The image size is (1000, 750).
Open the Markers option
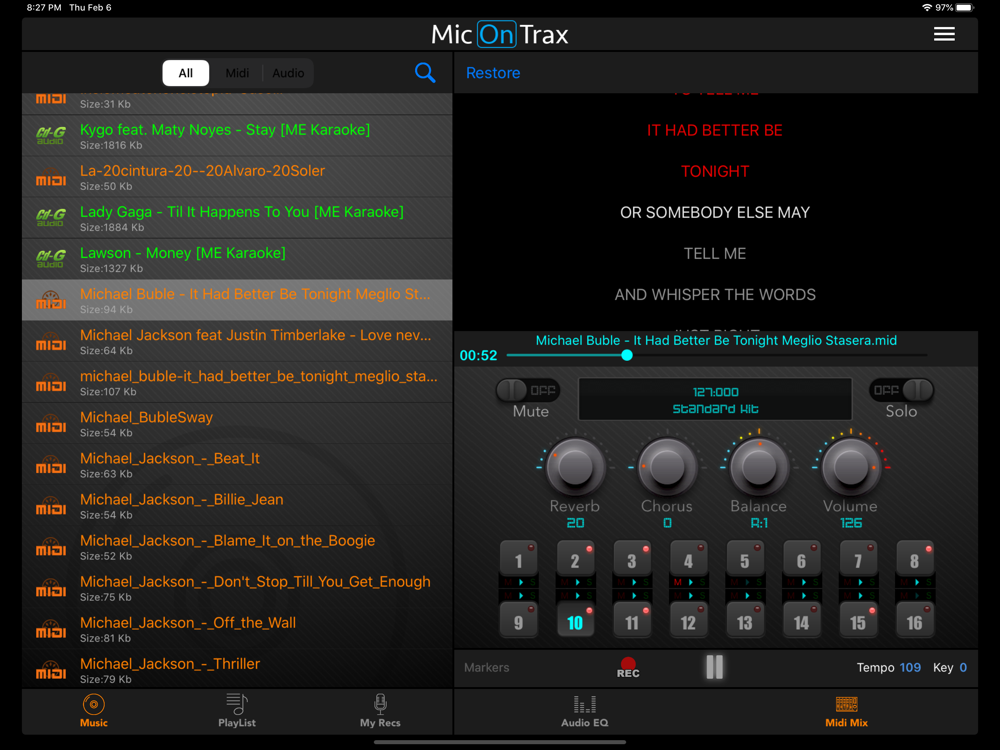[x=487, y=668]
